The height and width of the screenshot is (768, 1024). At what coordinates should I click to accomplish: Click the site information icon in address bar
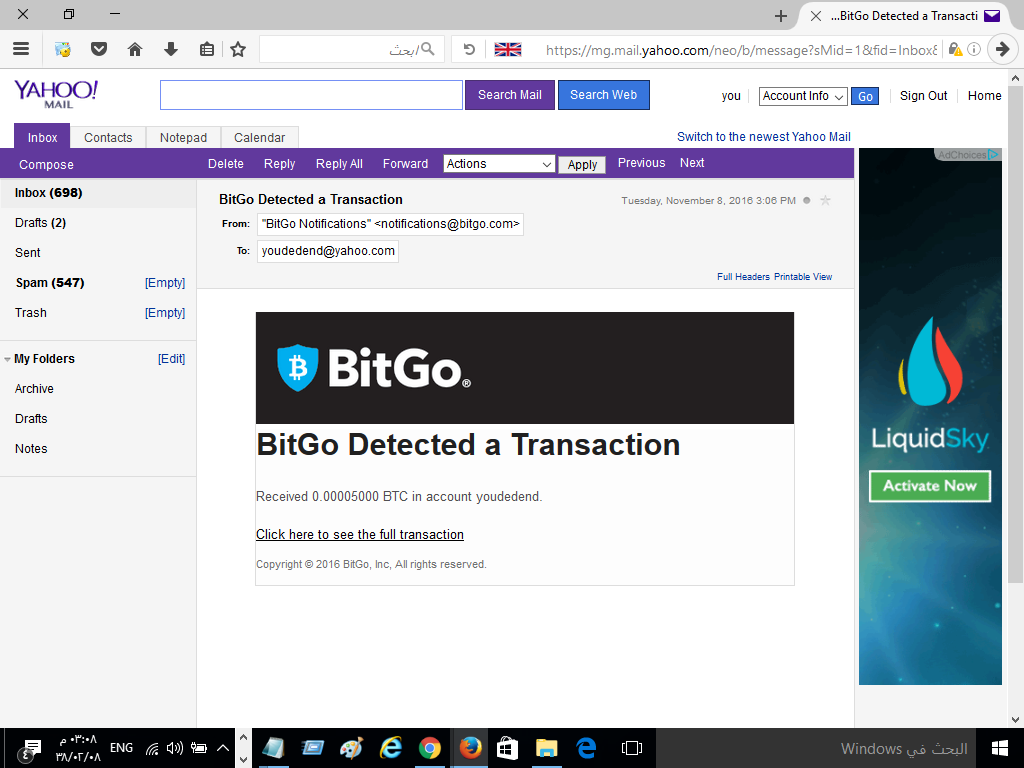[x=974, y=50]
